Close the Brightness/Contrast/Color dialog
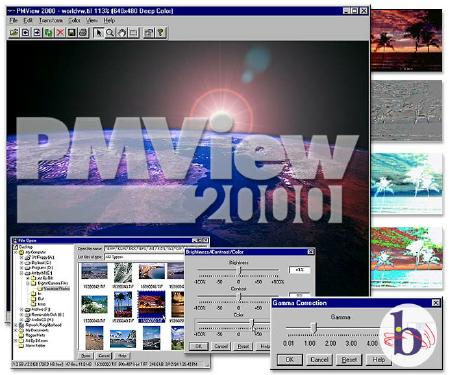 coord(310,252)
